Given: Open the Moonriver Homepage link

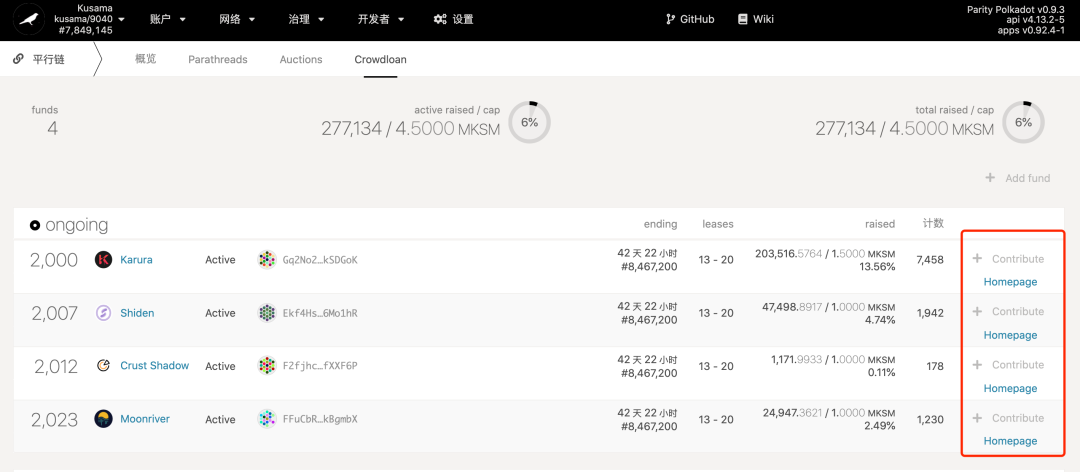Looking at the screenshot, I should click(1010, 441).
